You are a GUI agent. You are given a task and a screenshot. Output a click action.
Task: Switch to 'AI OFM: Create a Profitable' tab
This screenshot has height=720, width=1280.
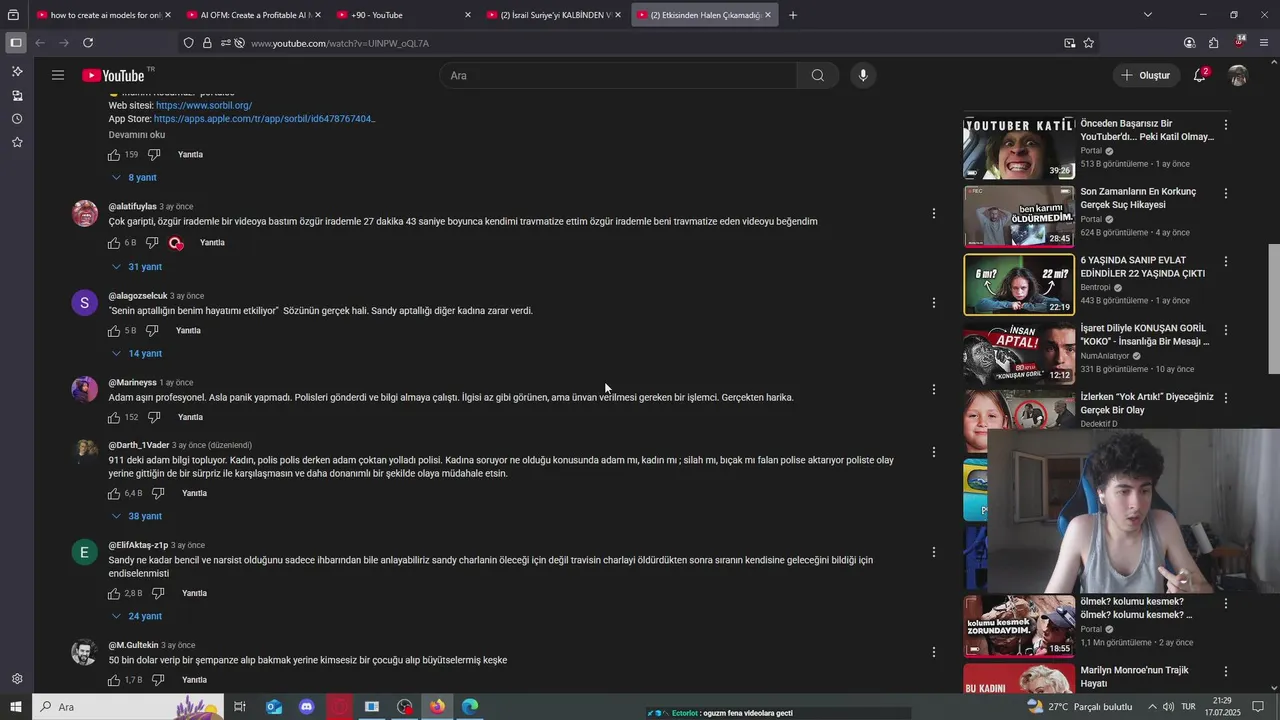point(254,15)
